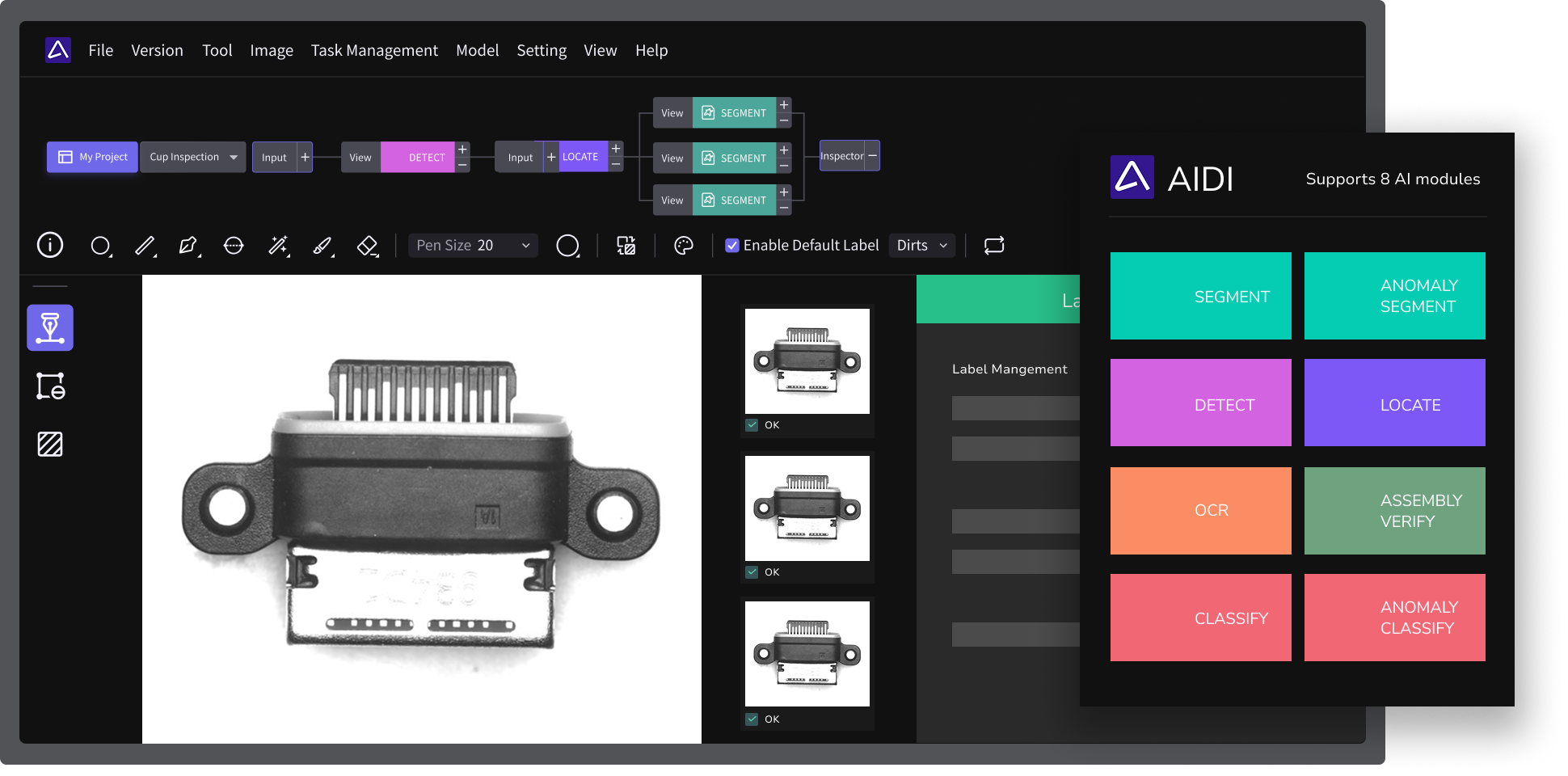Screen dimensions: 1568x776
Task: Select the line pen tool
Action: tap(145, 246)
